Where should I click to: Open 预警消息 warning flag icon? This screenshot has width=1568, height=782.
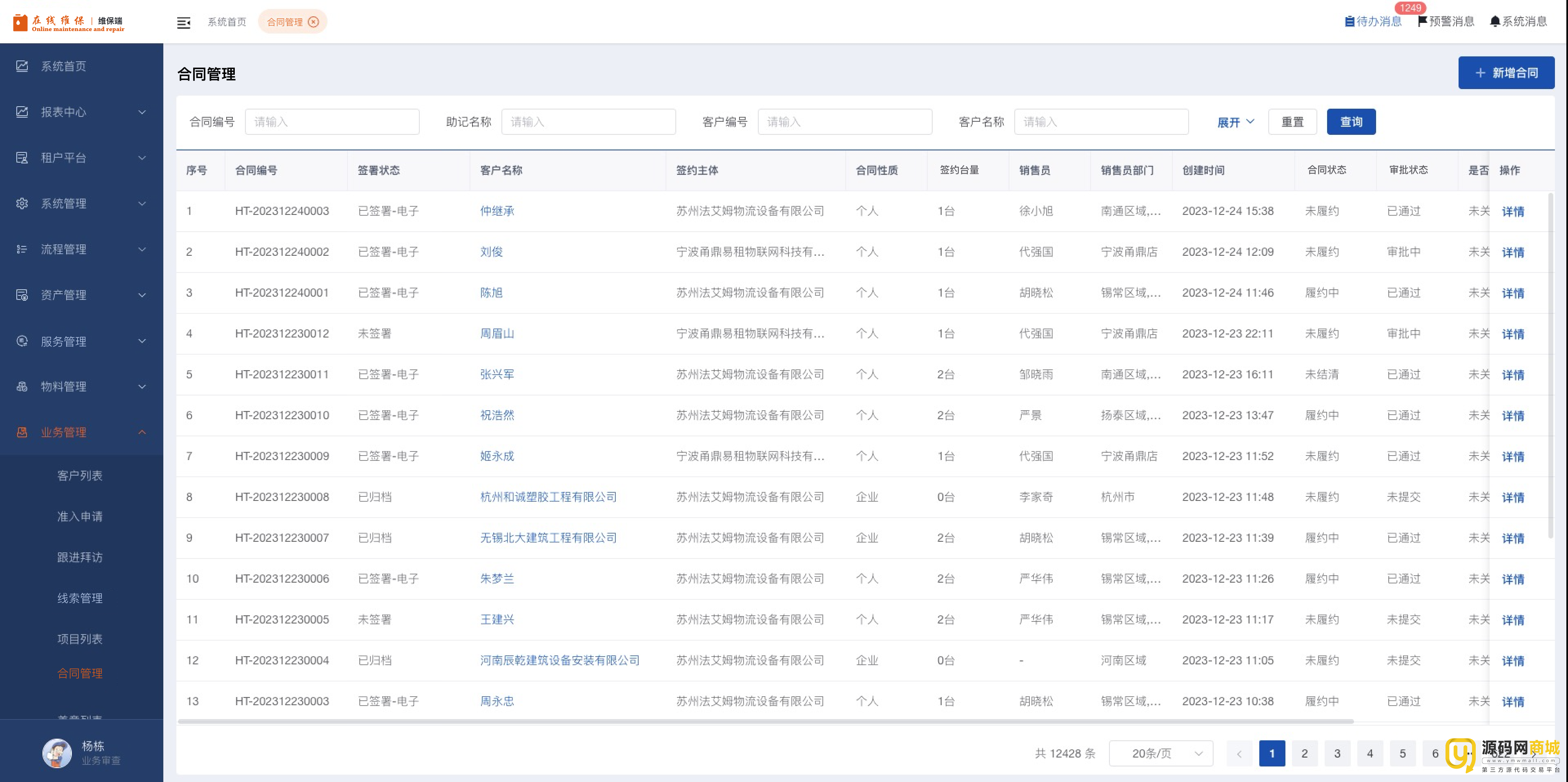pyautogui.click(x=1423, y=21)
